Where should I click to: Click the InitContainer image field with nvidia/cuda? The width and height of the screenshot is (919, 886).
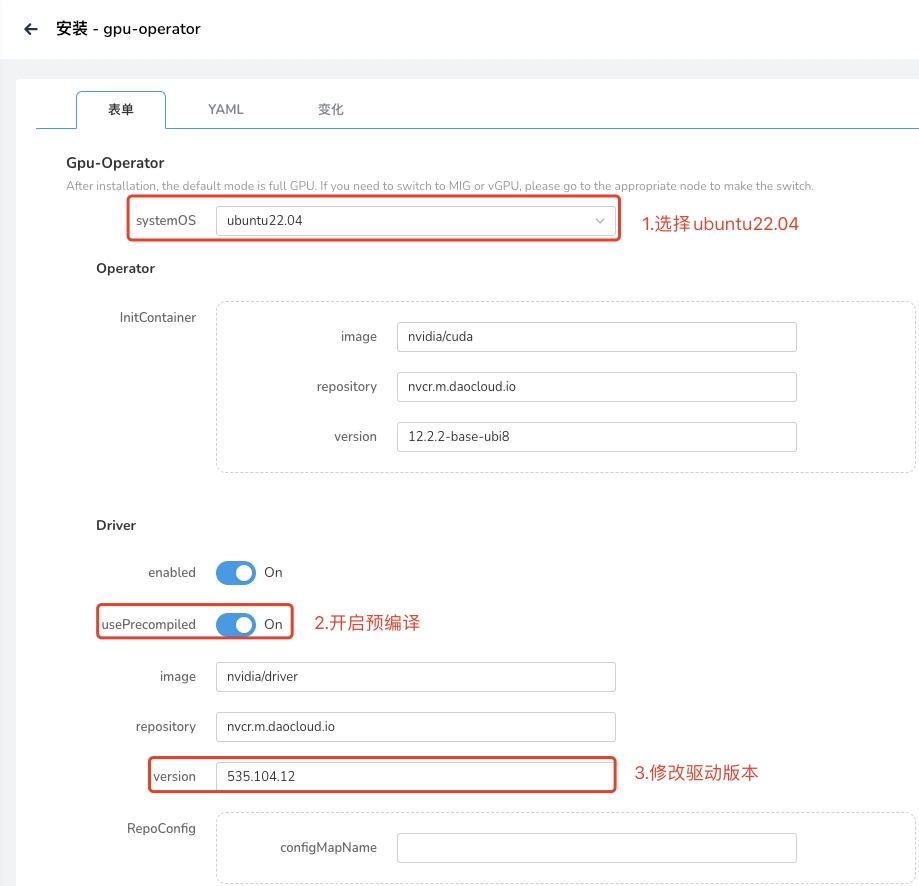pos(596,337)
